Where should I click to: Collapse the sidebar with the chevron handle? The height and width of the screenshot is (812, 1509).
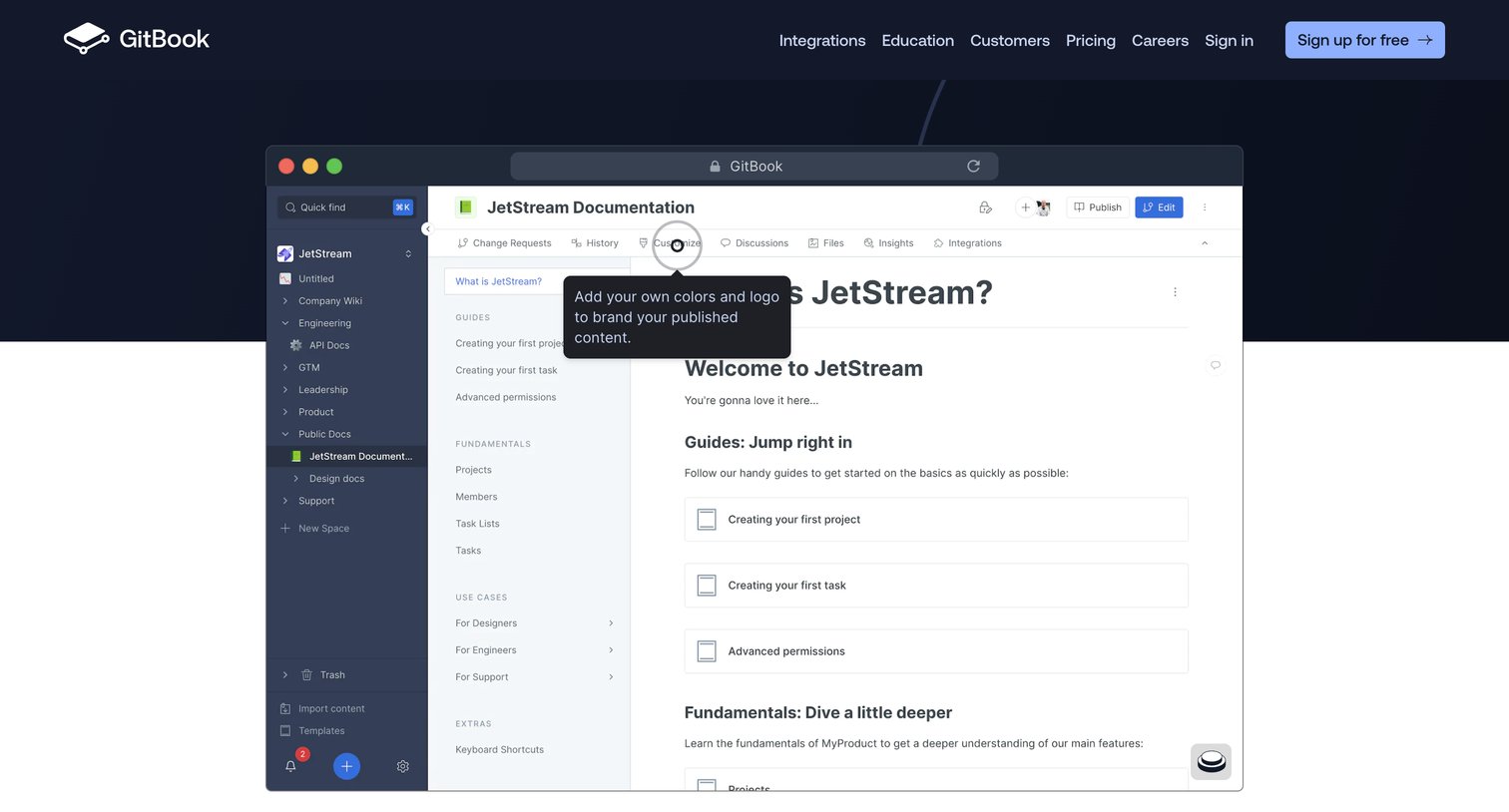point(427,228)
